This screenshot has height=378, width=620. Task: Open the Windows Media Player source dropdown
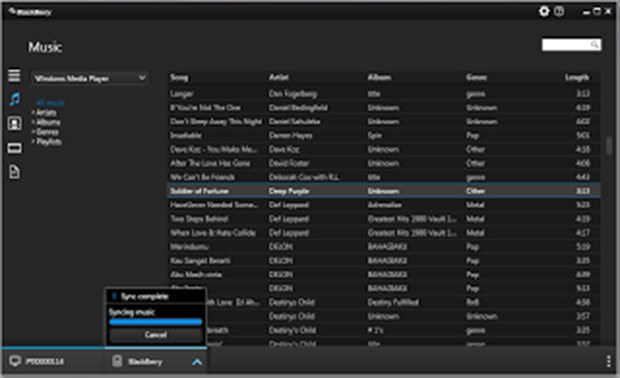pyautogui.click(x=90, y=78)
